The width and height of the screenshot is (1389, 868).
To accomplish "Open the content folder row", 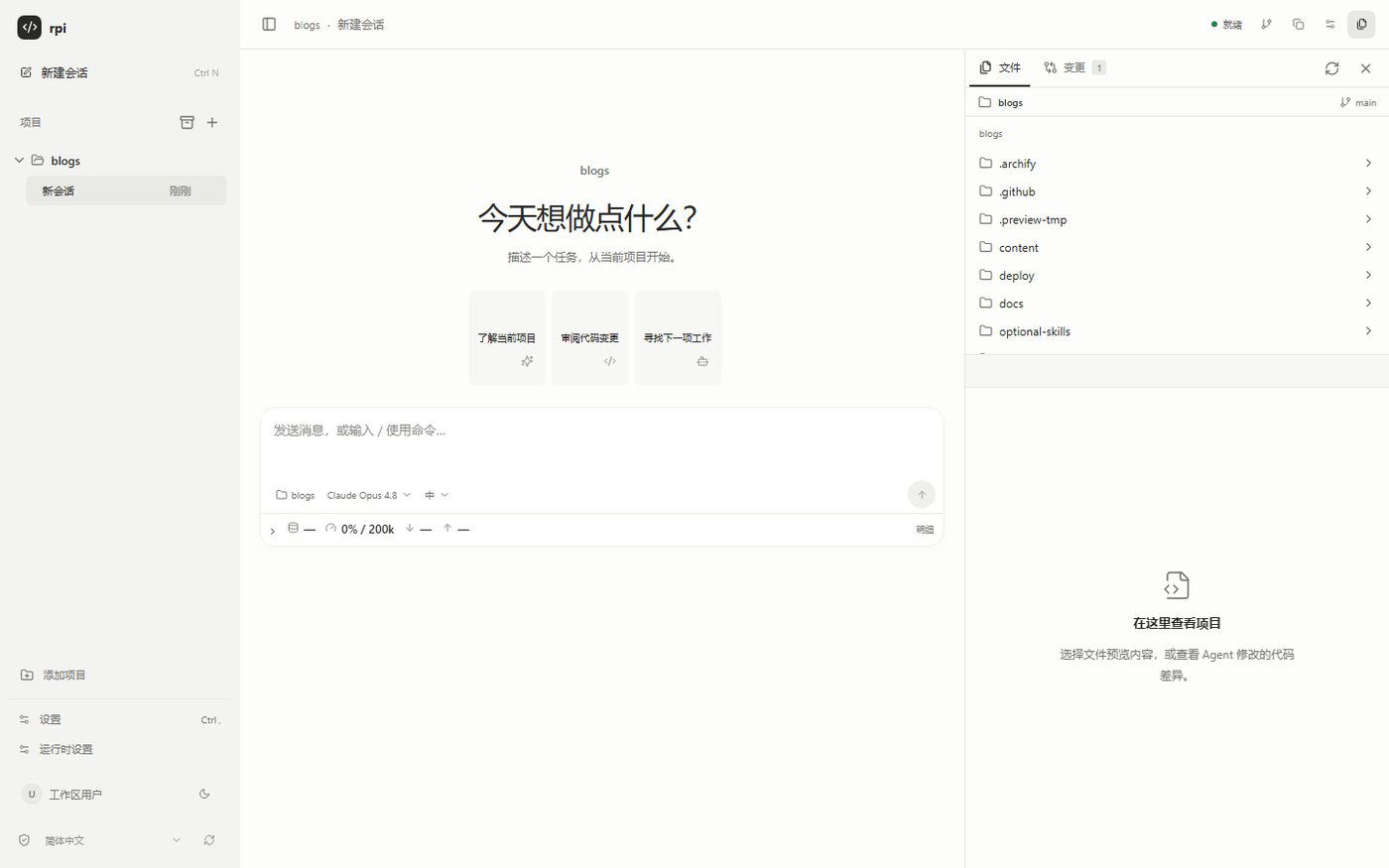I will point(1177,247).
